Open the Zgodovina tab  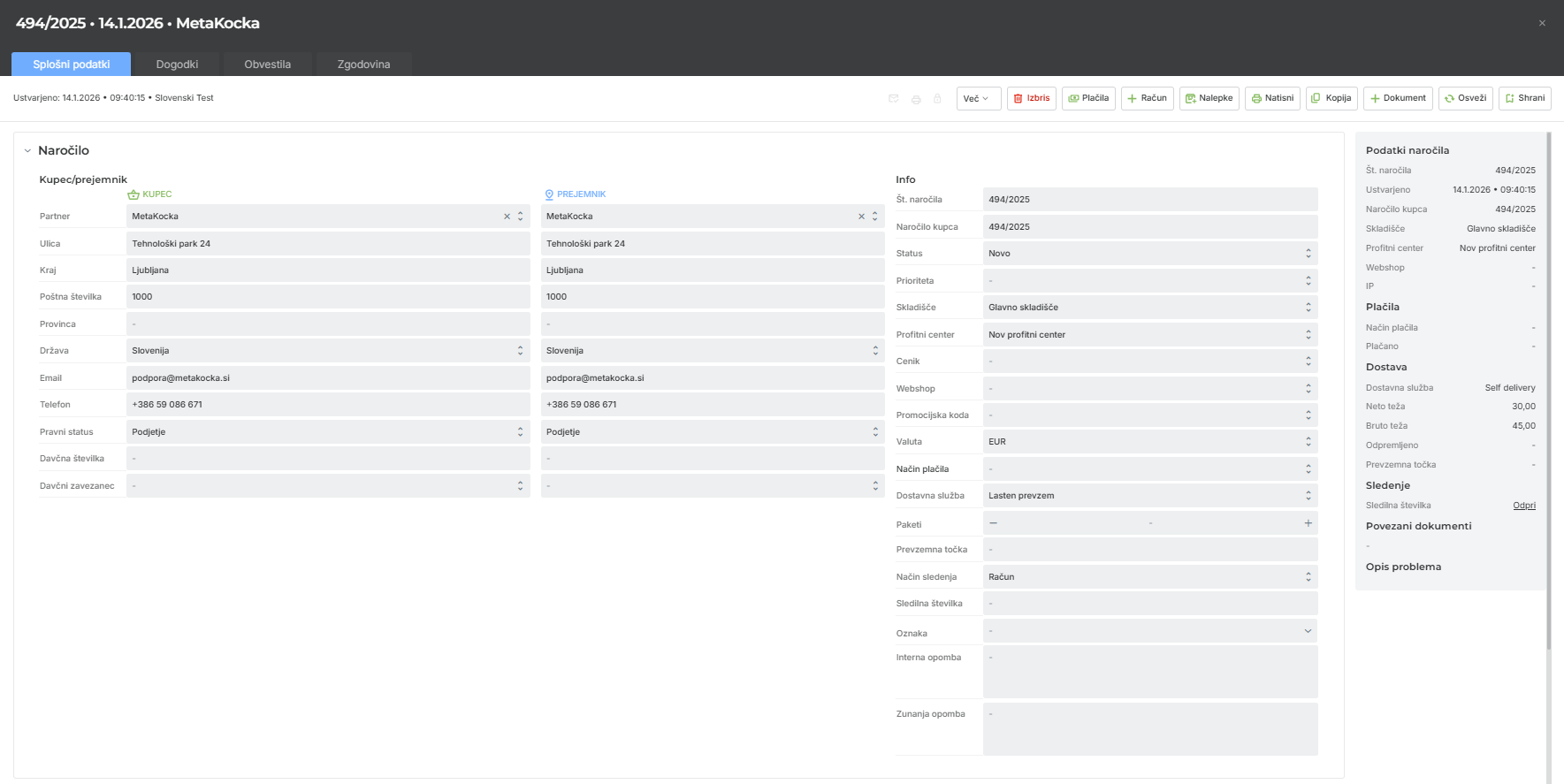[x=363, y=65]
